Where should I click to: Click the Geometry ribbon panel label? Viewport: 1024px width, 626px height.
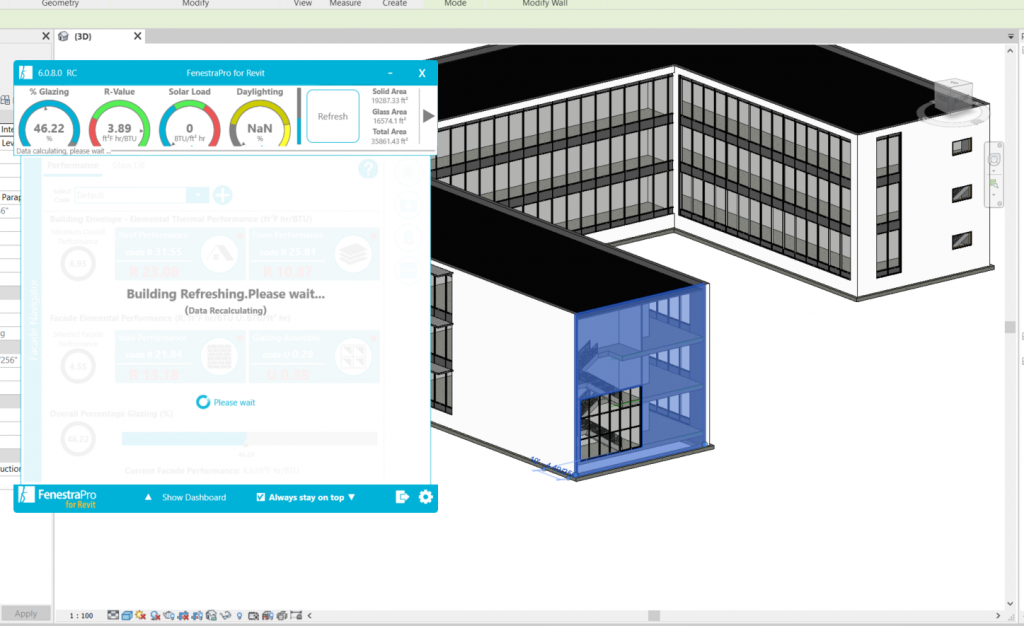[60, 3]
